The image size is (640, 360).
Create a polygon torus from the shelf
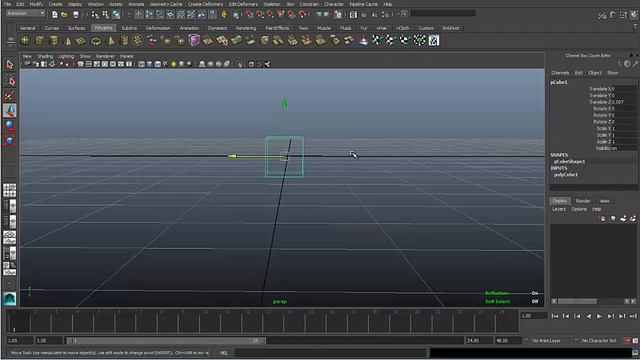coord(96,40)
